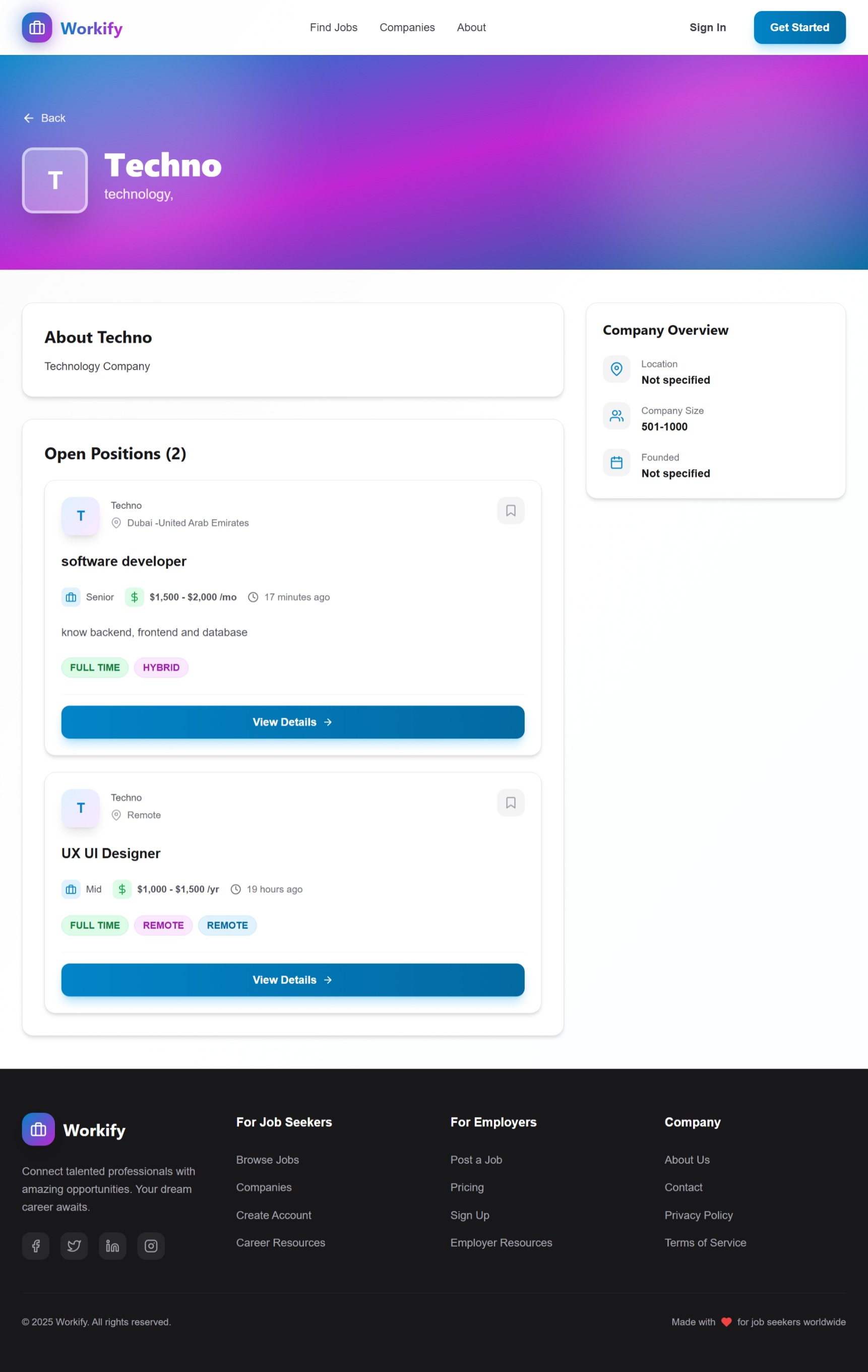Click the T avatar on software developer card

[80, 516]
